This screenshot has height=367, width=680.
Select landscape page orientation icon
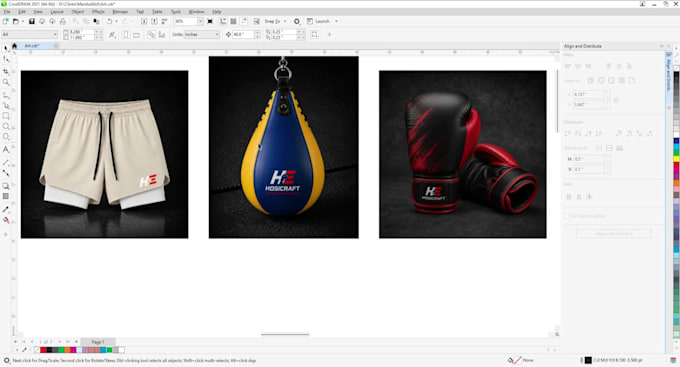(x=136, y=34)
